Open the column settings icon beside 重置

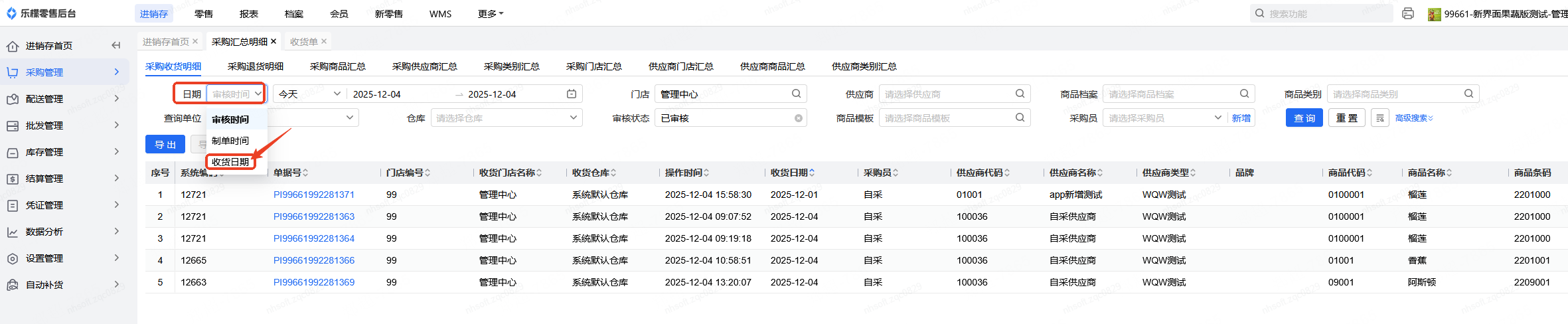[1380, 118]
